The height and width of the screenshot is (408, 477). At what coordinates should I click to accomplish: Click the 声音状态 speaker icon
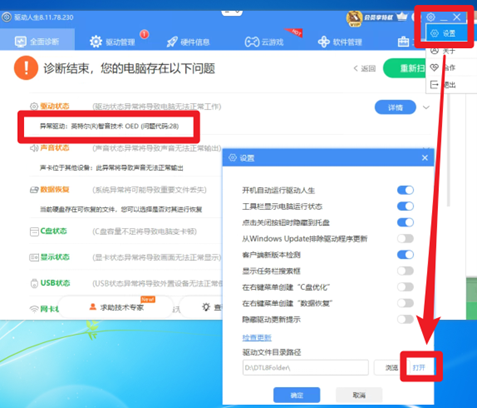pos(34,148)
